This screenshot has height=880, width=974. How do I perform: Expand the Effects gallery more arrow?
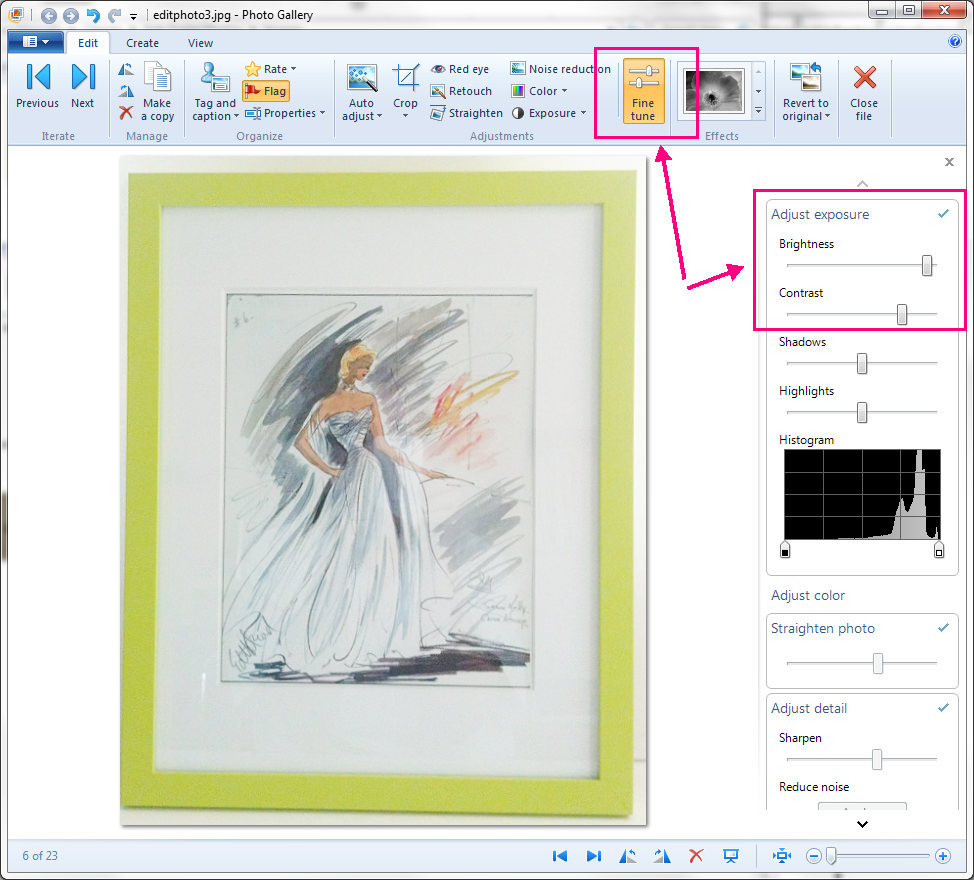click(758, 111)
